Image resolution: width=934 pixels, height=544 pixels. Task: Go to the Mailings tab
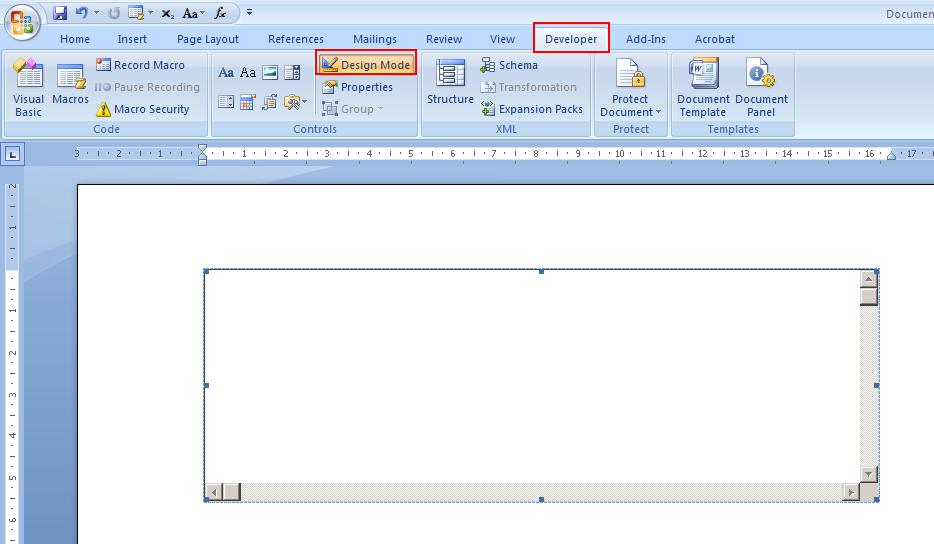coord(375,39)
